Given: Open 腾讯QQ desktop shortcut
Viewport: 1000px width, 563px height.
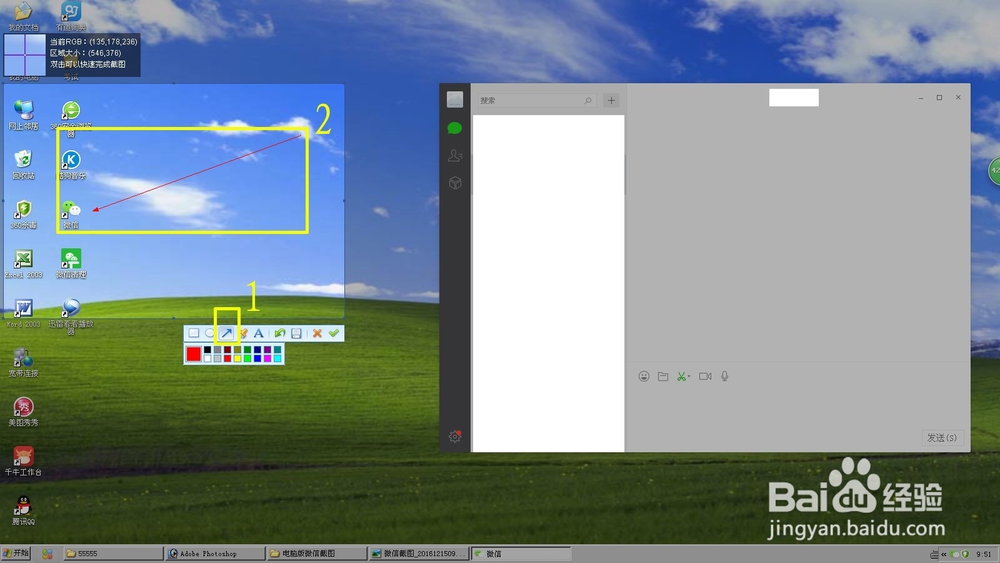Looking at the screenshot, I should click(24, 510).
